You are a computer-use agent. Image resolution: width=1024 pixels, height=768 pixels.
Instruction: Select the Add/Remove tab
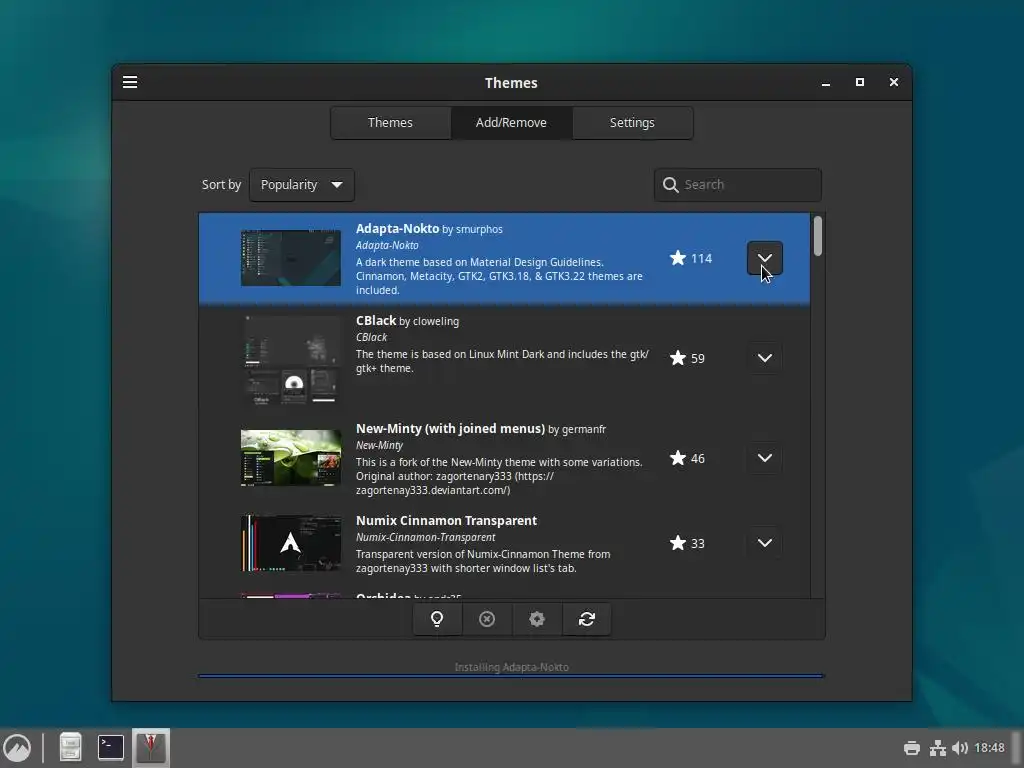click(x=511, y=123)
